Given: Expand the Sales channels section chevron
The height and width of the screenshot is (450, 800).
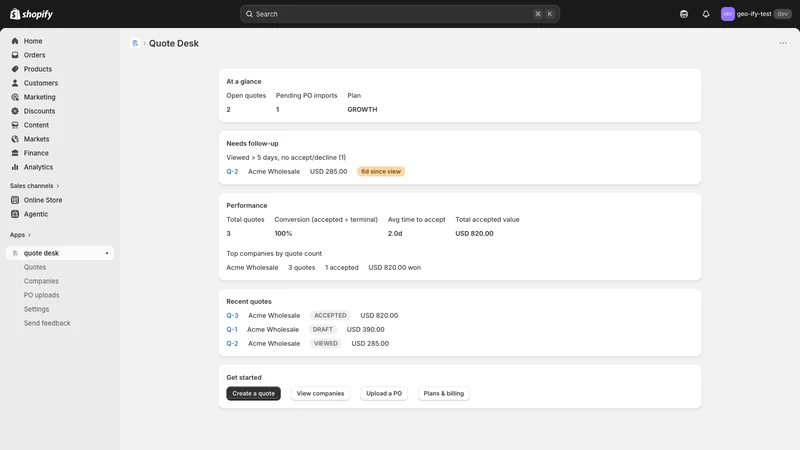Looking at the screenshot, I should [58, 186].
